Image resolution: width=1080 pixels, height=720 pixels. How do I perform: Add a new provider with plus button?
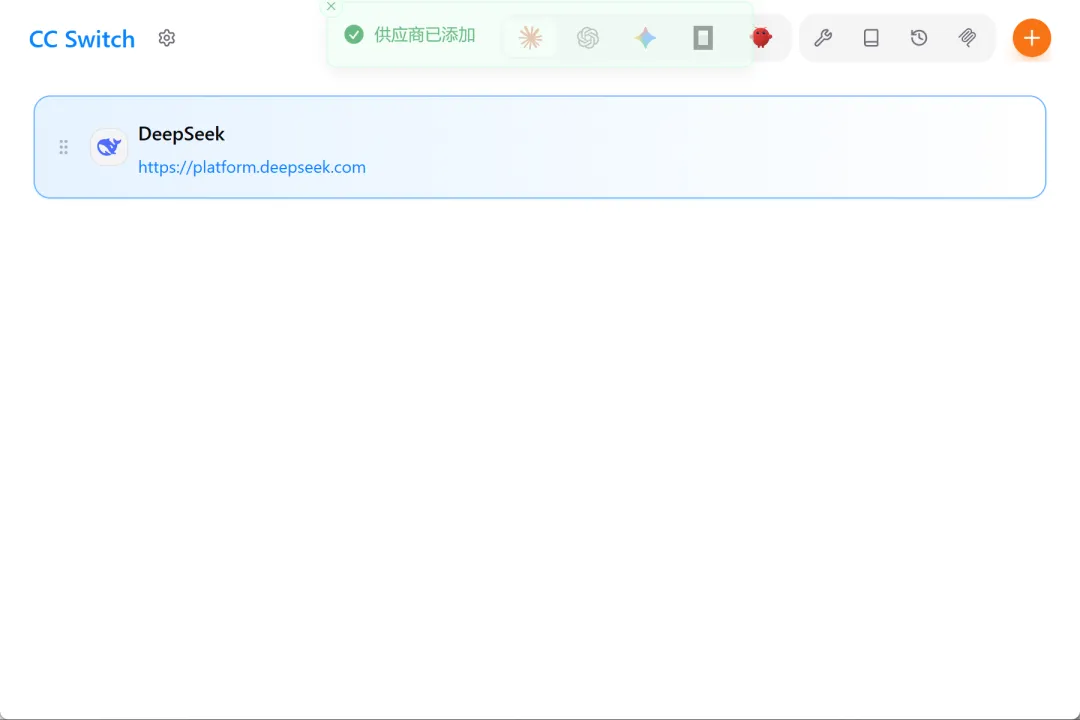click(x=1032, y=38)
